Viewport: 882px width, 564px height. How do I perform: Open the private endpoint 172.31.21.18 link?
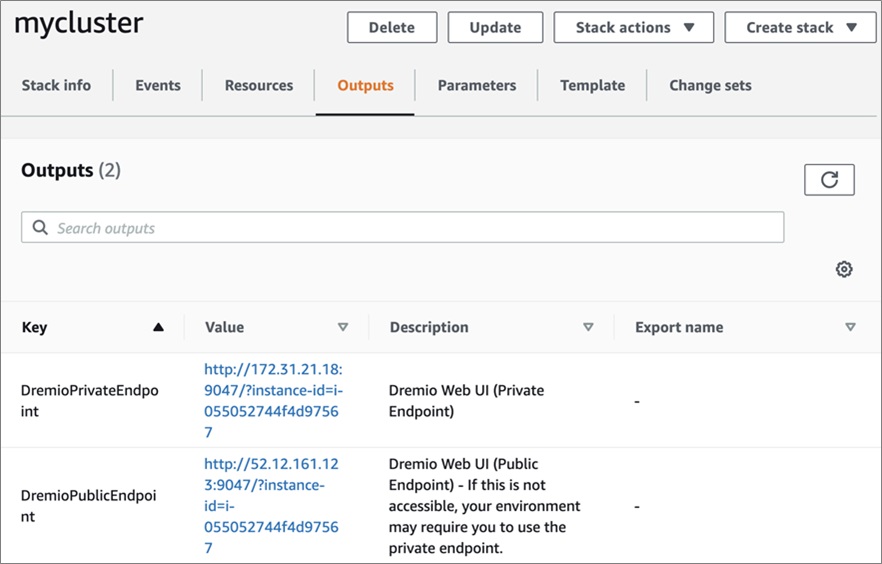pos(273,400)
